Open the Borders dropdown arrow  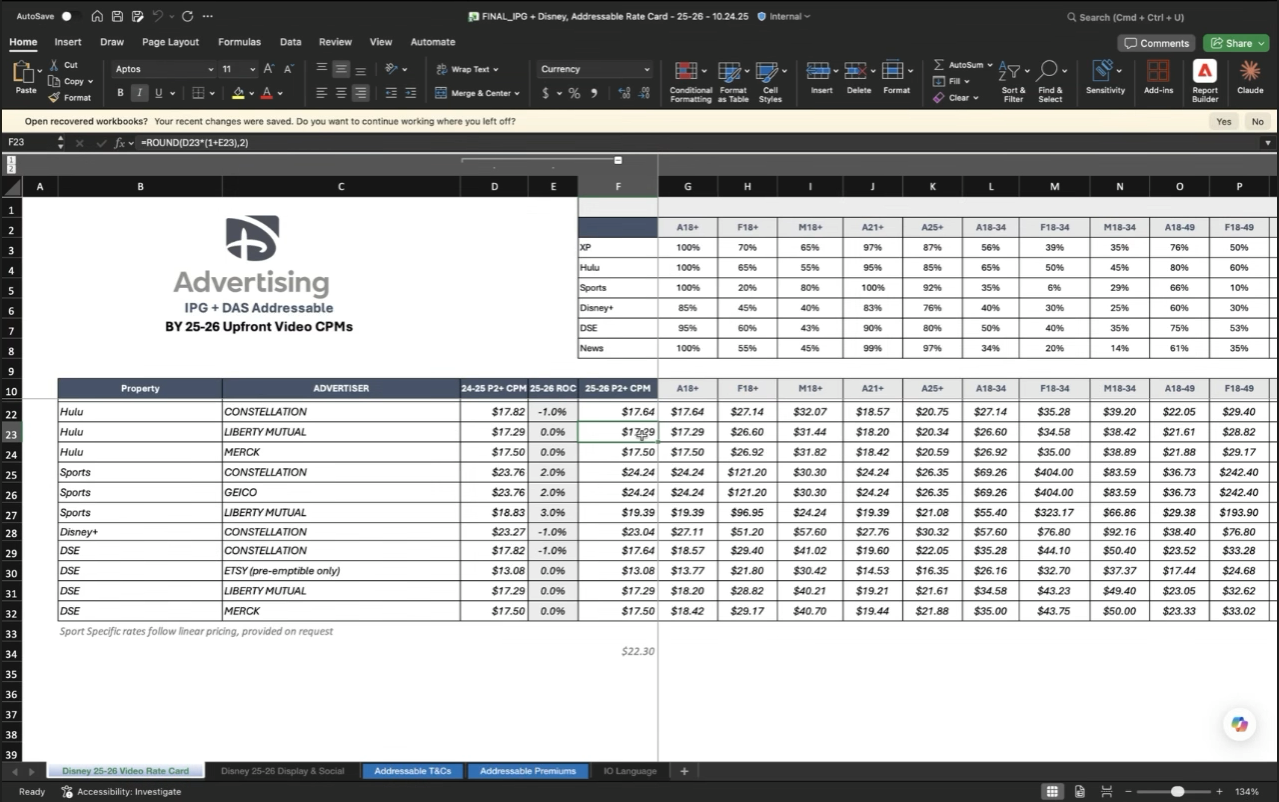213,94
